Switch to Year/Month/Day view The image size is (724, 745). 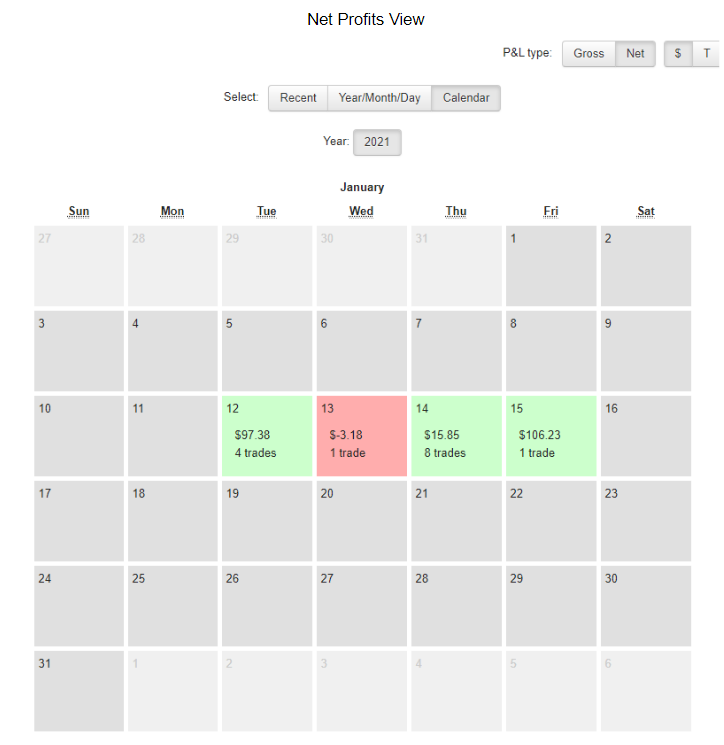pos(379,98)
